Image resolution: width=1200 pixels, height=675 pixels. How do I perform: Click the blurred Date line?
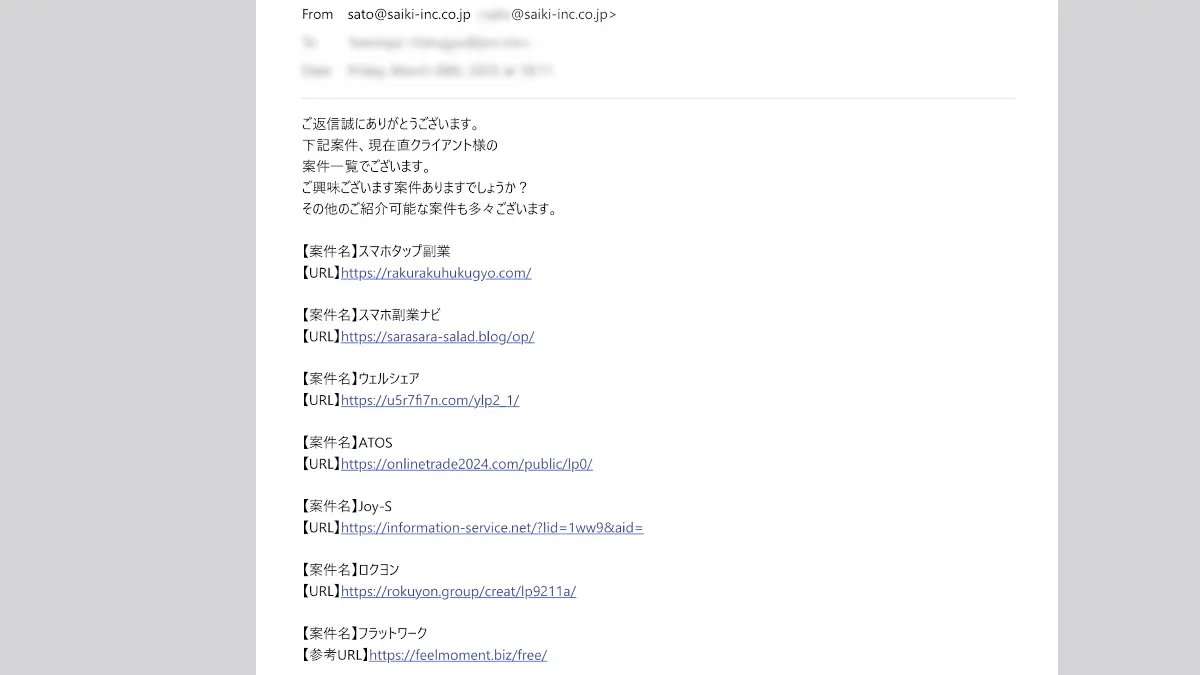428,71
